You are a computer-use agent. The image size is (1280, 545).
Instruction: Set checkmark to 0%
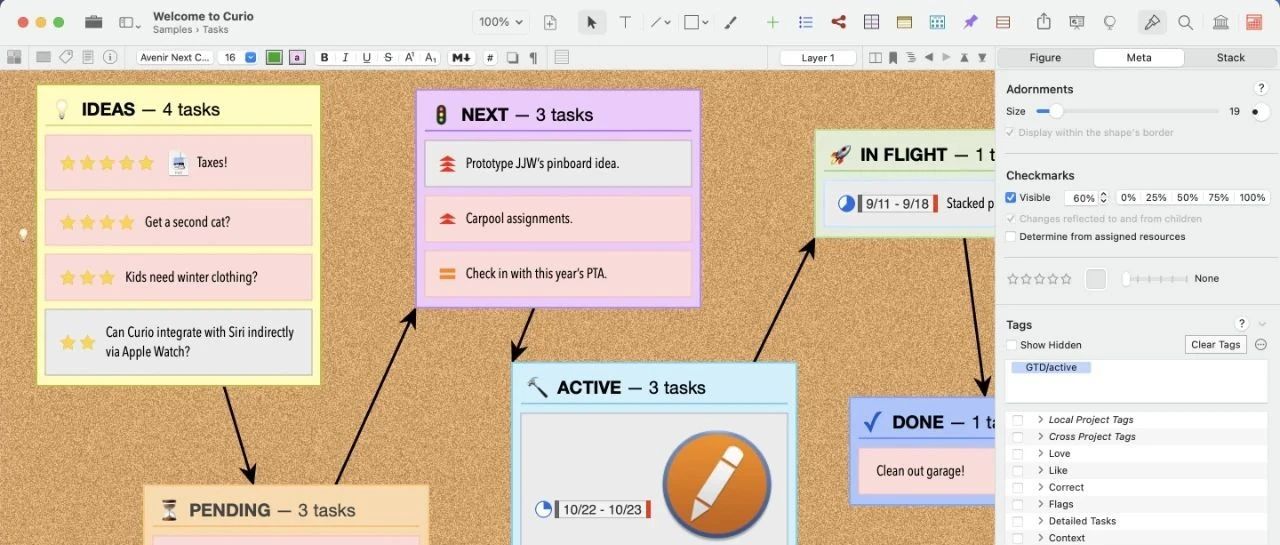click(1128, 198)
